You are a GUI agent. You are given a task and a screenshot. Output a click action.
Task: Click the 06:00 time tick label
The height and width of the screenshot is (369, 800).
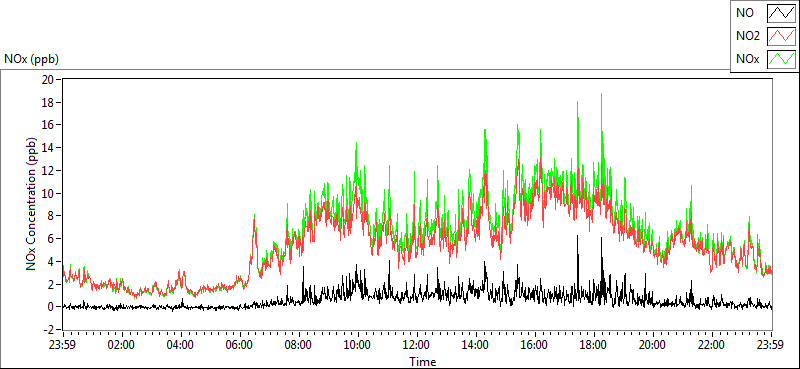[x=239, y=344]
